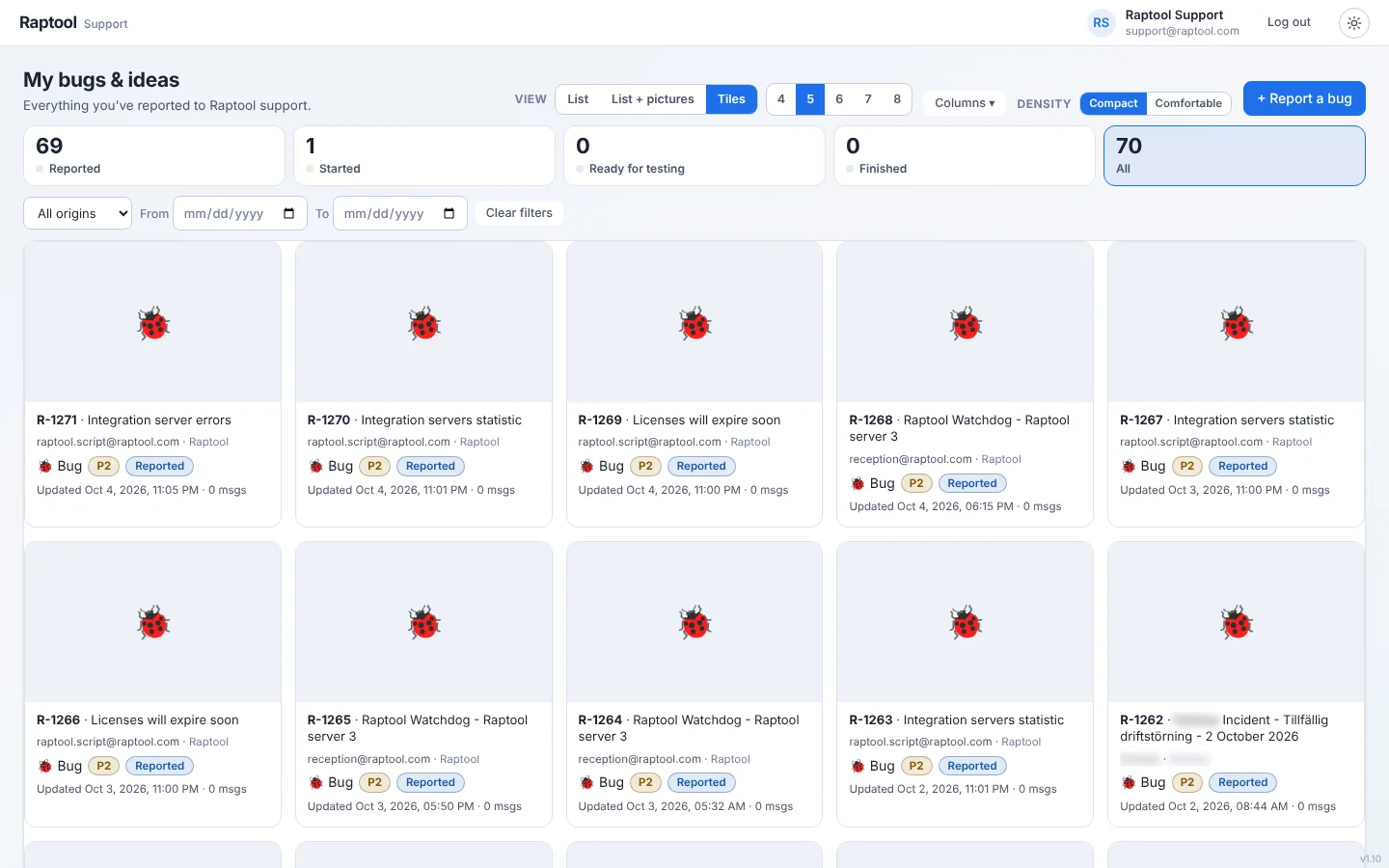1389x868 pixels.
Task: Filter by the Started status card
Action: coord(424,155)
